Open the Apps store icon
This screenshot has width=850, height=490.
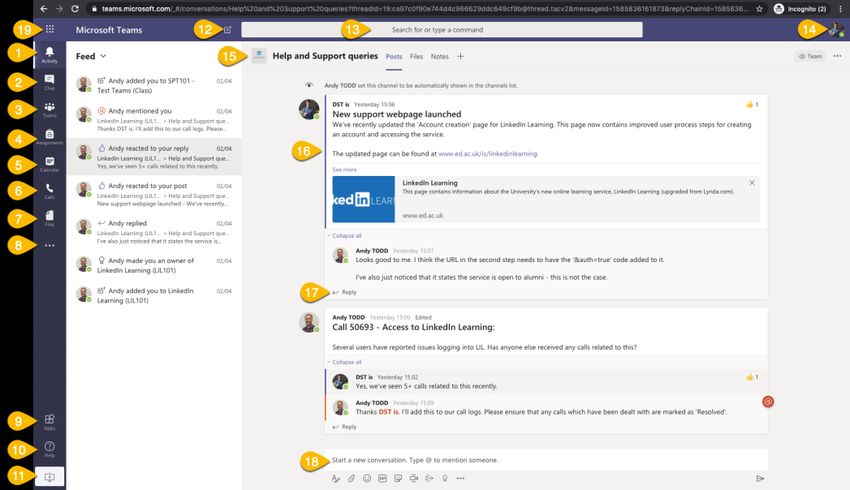point(49,421)
